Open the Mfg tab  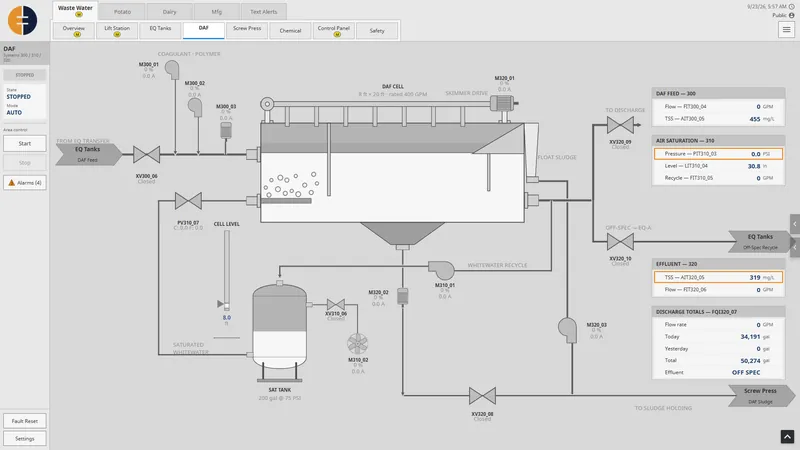216,12
